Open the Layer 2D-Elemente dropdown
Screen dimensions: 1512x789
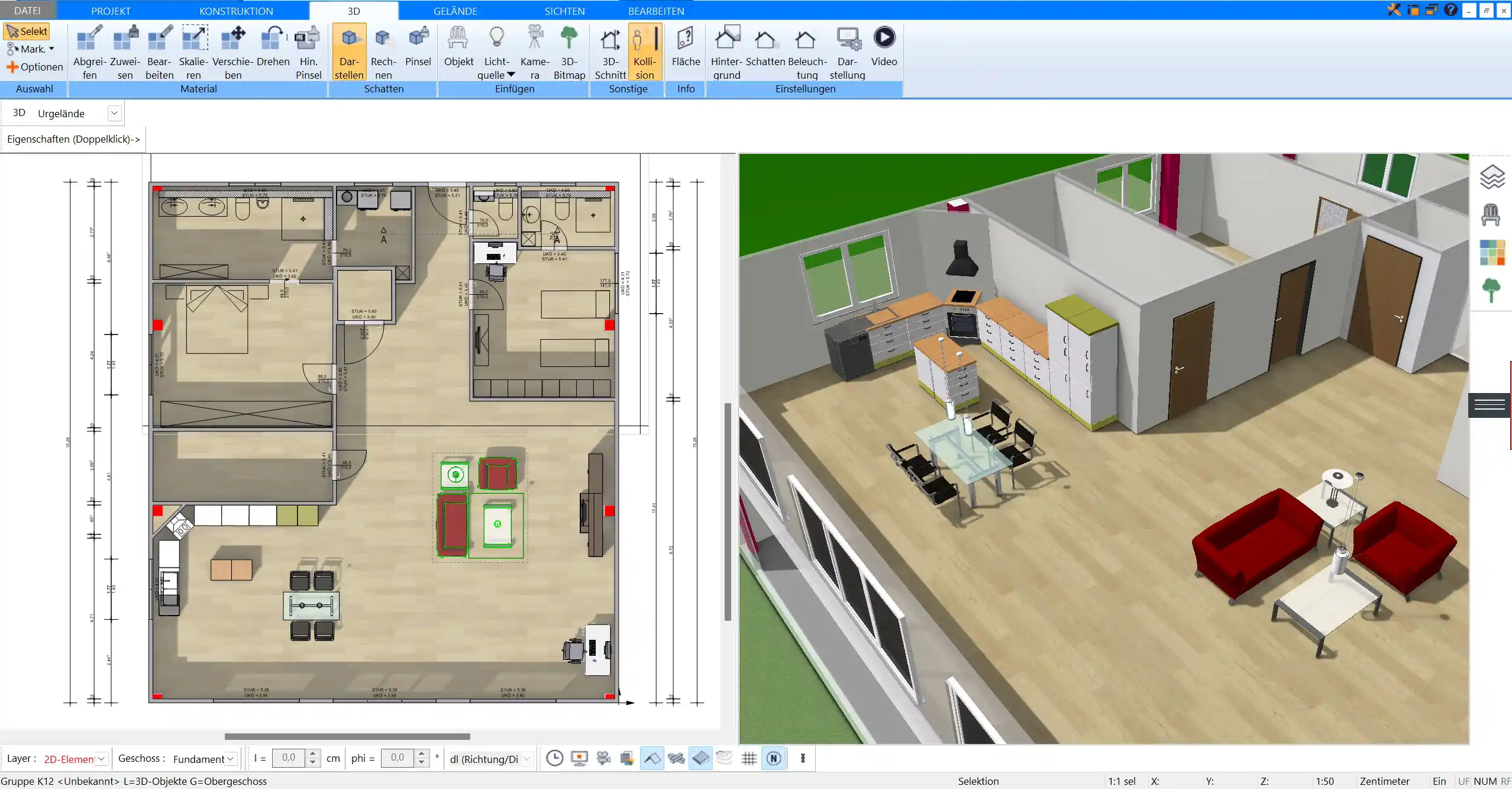(x=101, y=758)
